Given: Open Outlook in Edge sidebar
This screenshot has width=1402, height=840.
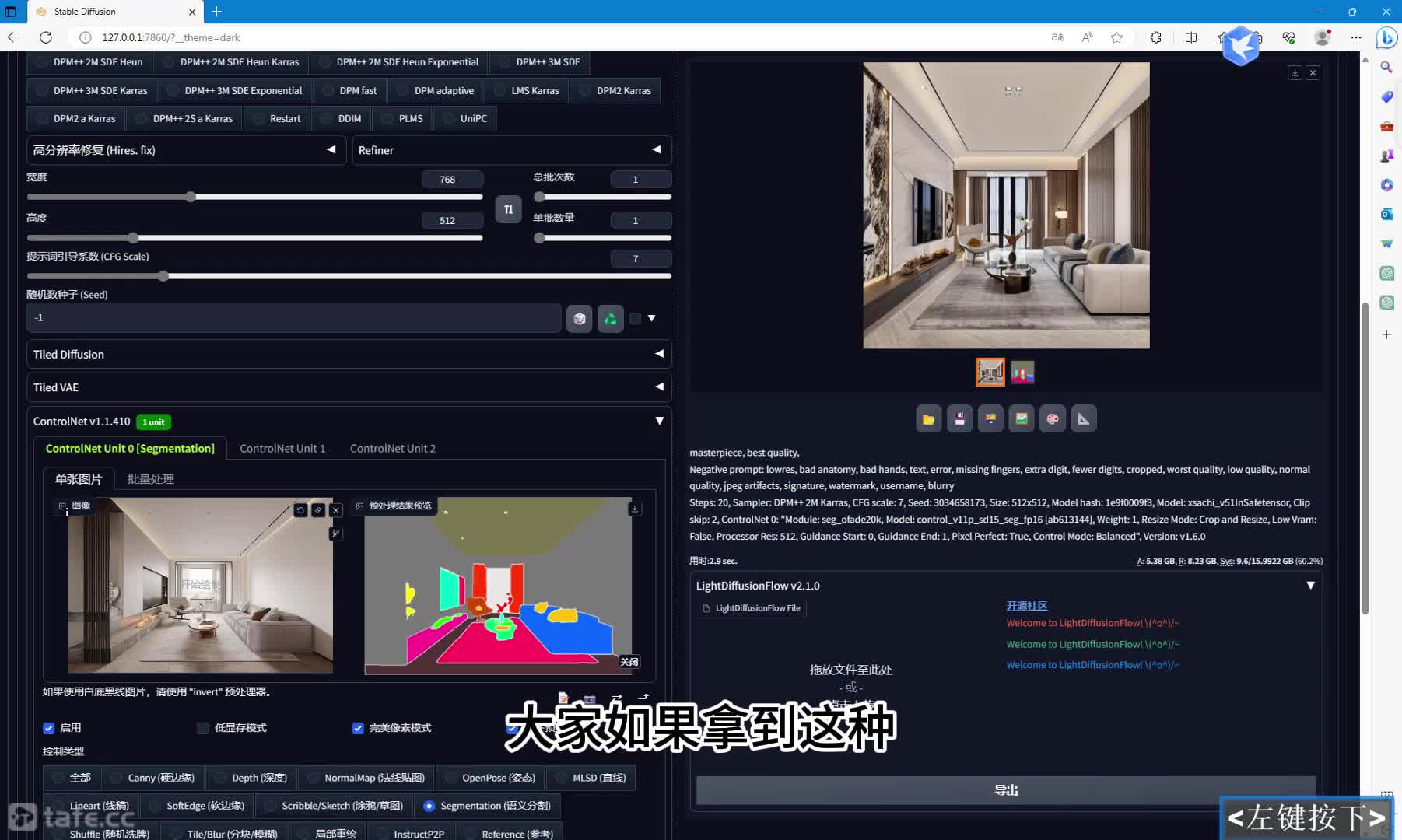Looking at the screenshot, I should pos(1386,214).
